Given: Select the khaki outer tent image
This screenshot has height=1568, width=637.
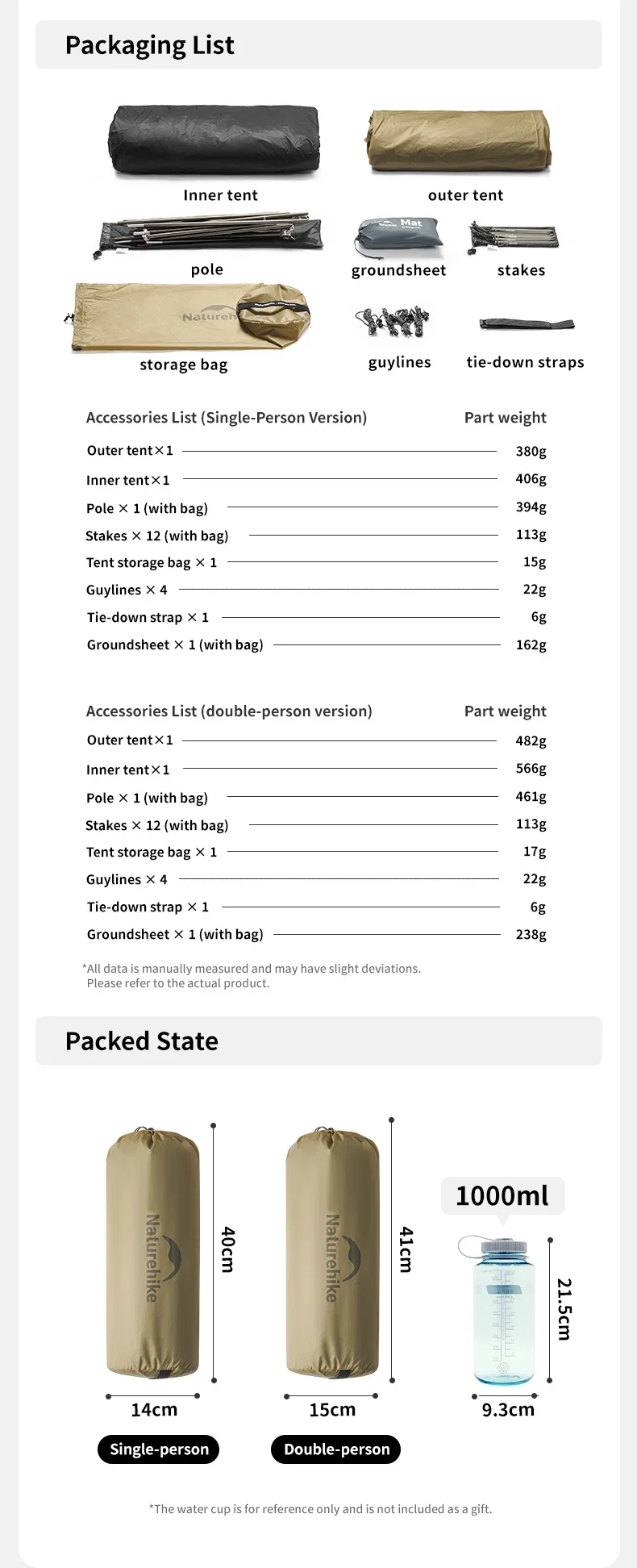Looking at the screenshot, I should click(459, 142).
